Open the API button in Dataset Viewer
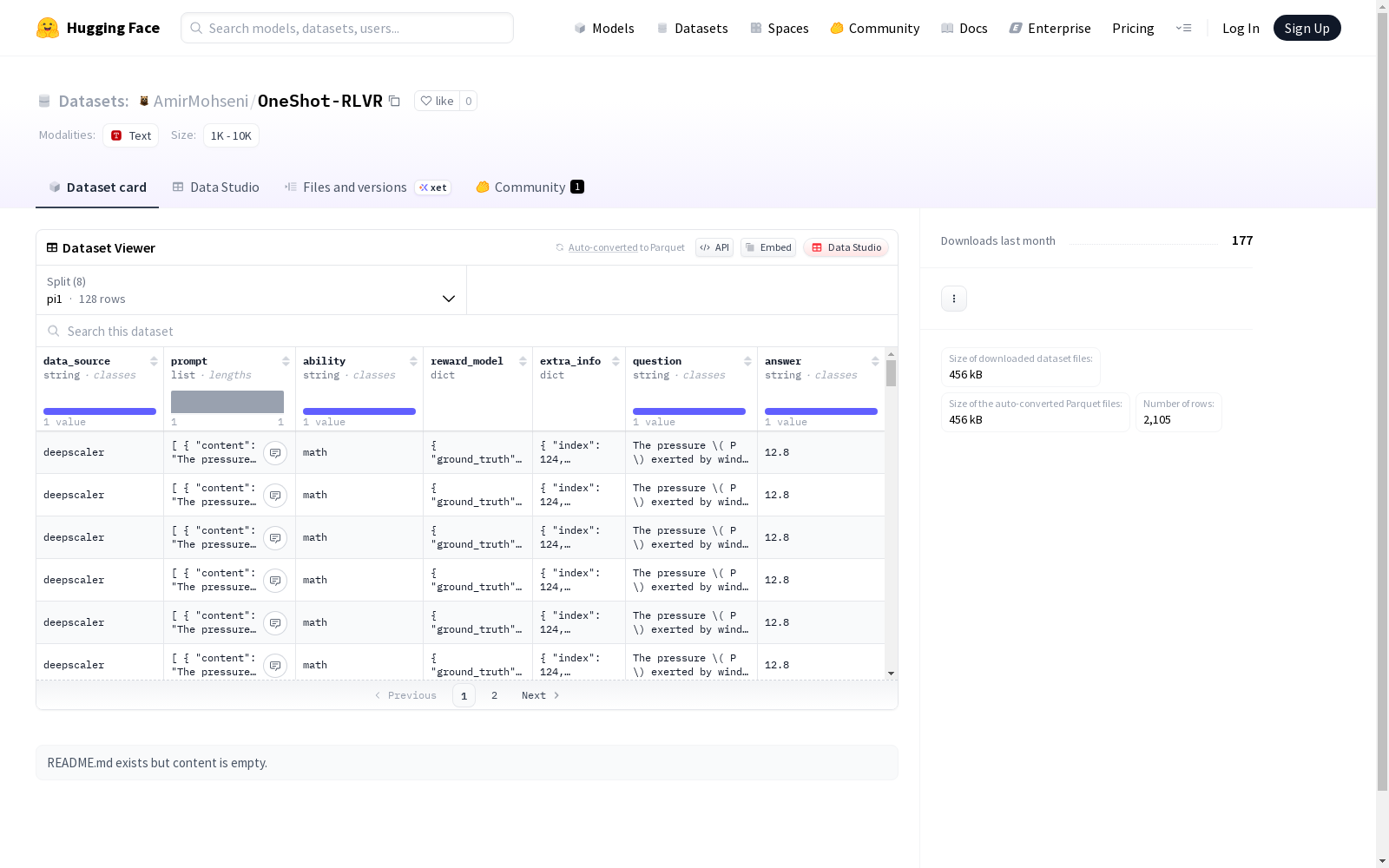The width and height of the screenshot is (1389, 868). [714, 247]
